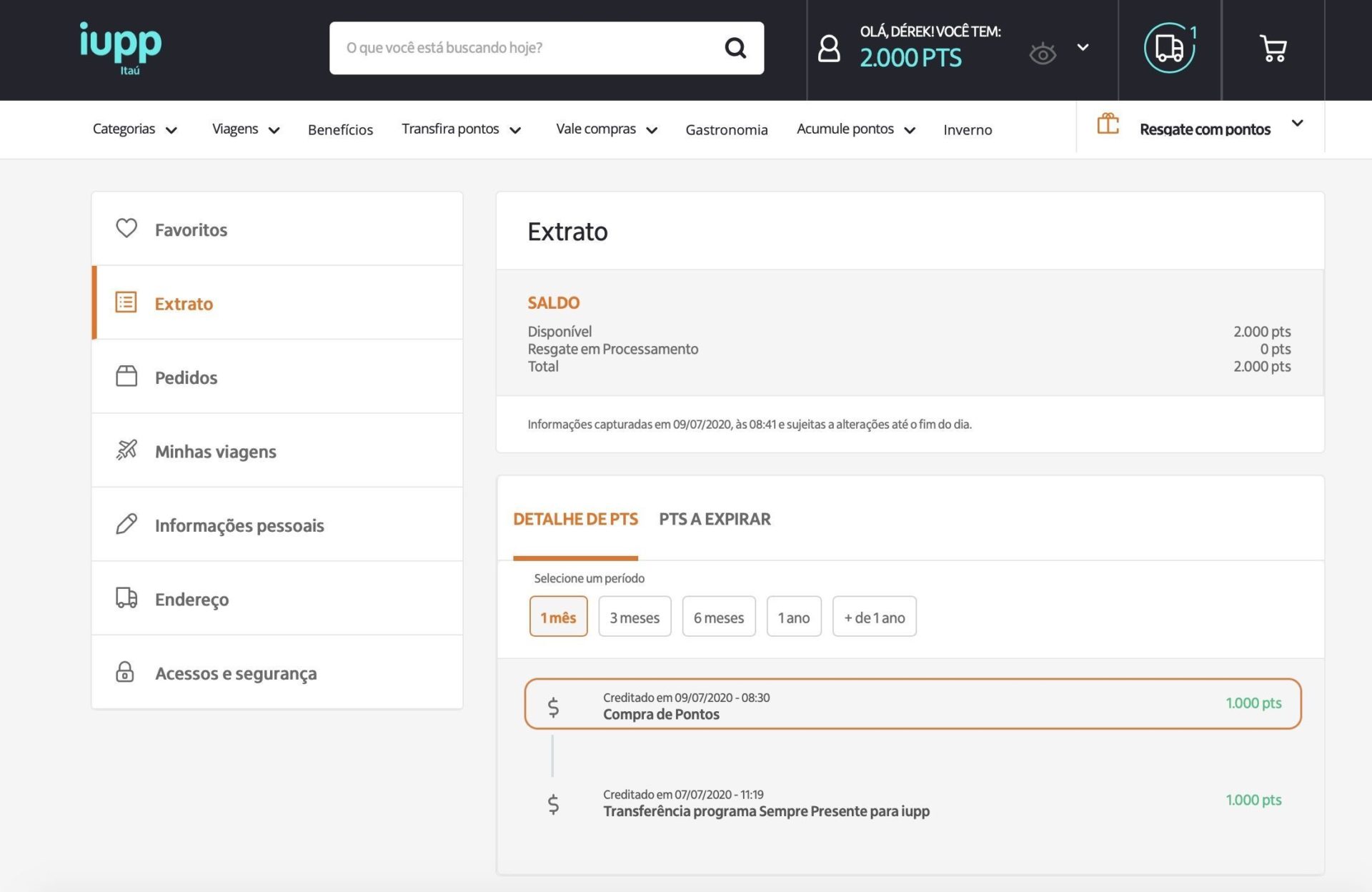Image resolution: width=1372 pixels, height=892 pixels.
Task: Click the padlock icon for Acessos e segurança
Action: 125,672
